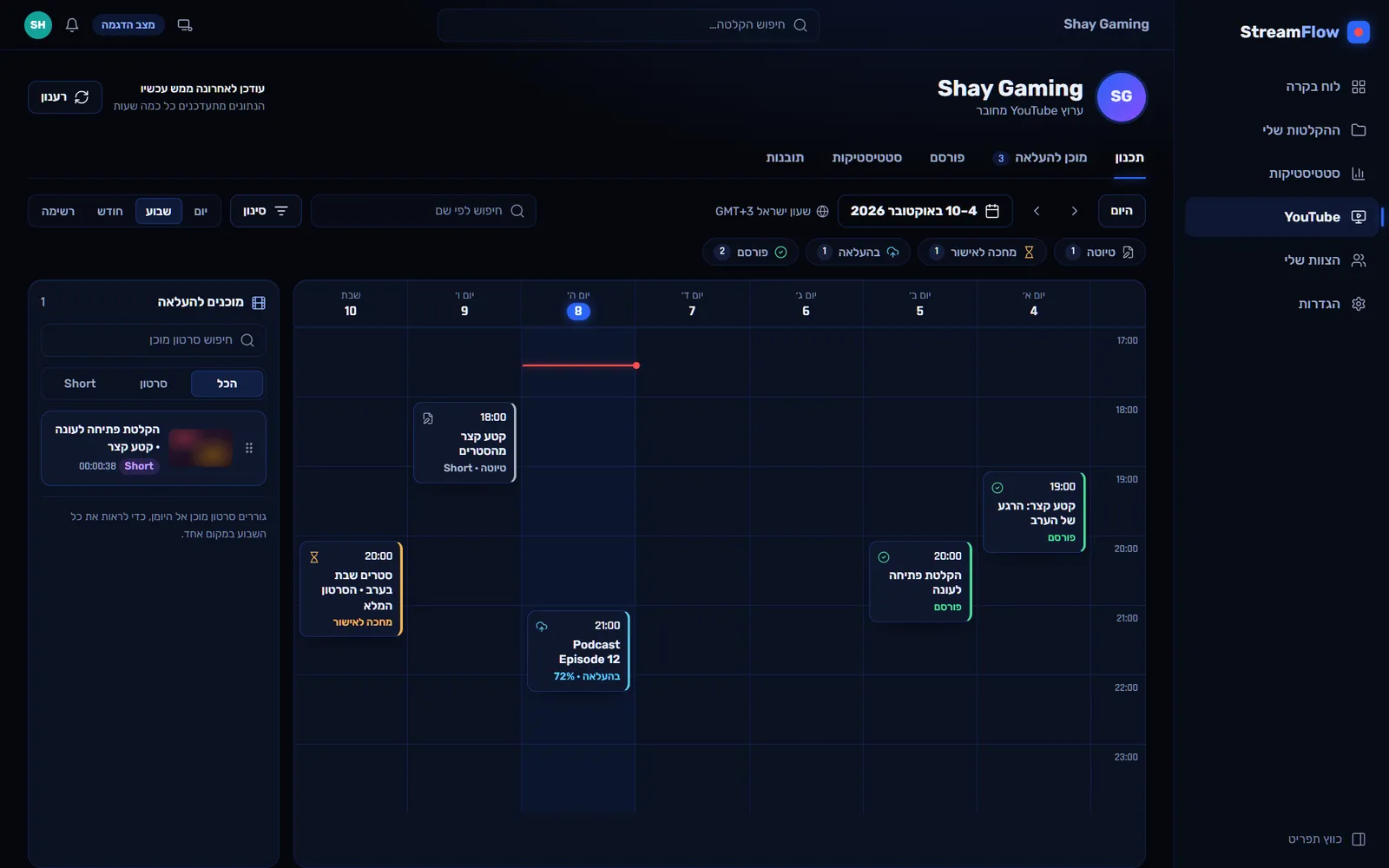Screen dimensions: 1389x868
Task: Open the מוכן להעלאה tab
Action: pyautogui.click(x=1040, y=158)
